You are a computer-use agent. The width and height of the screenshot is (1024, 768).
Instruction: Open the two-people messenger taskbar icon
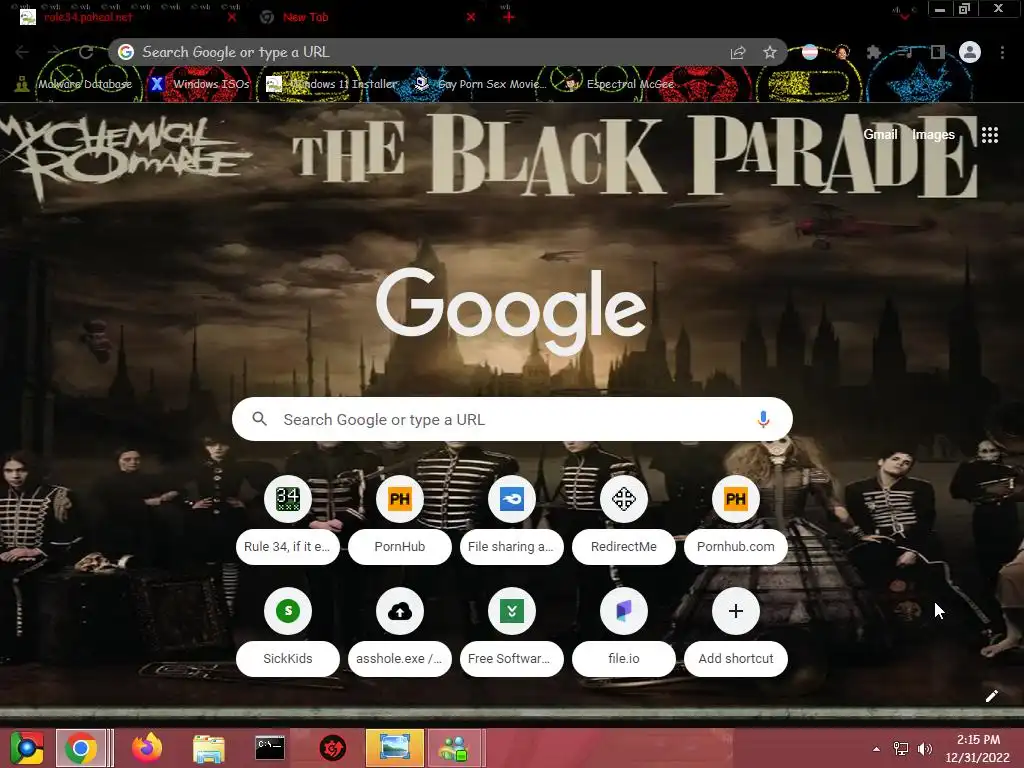click(x=455, y=748)
